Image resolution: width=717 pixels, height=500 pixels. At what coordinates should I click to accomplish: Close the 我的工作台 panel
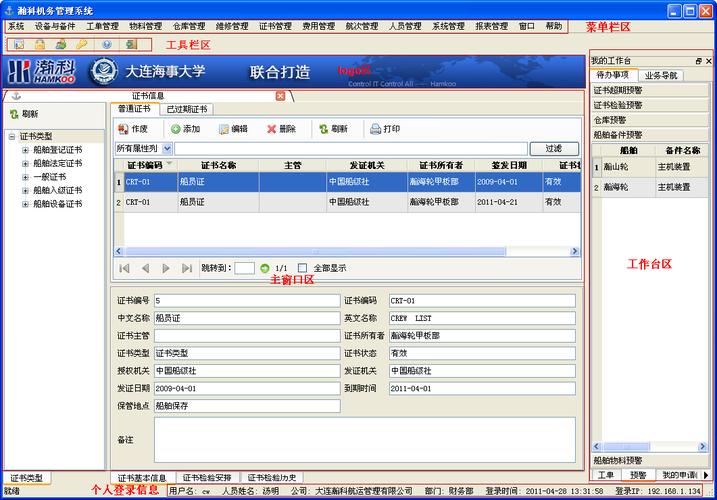click(x=708, y=61)
